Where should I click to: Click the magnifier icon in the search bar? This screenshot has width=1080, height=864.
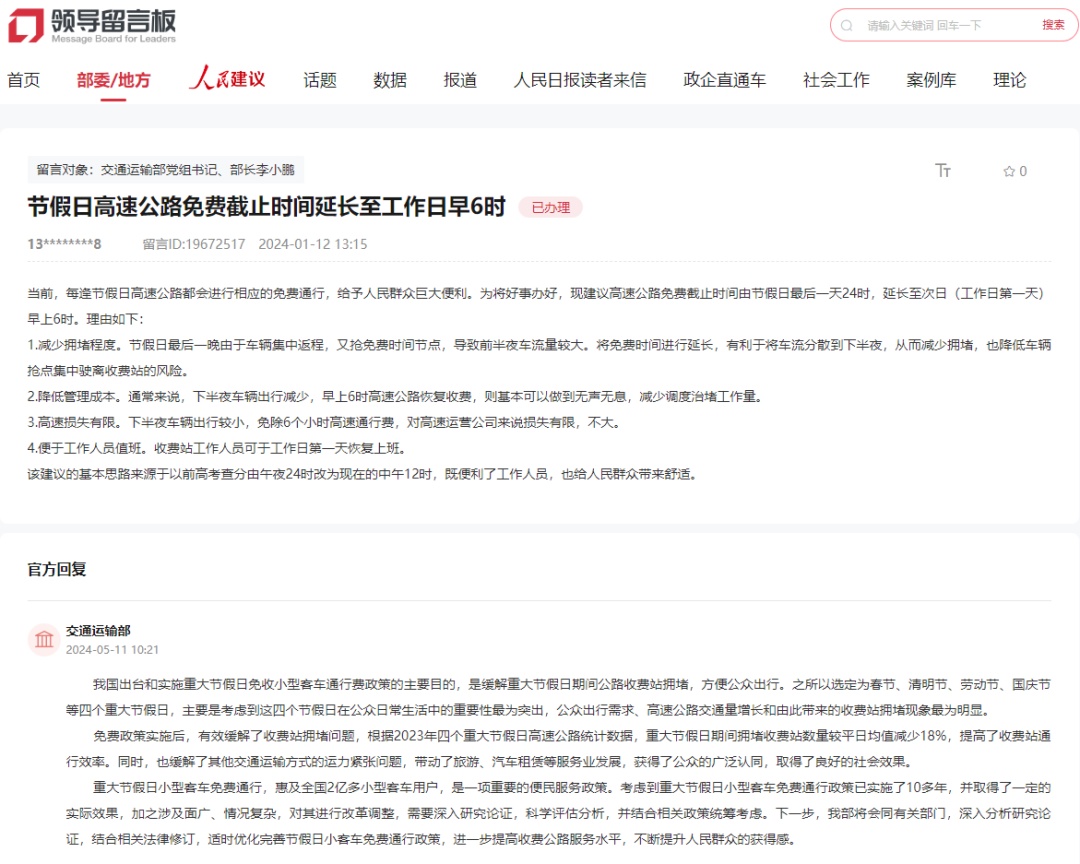(848, 24)
